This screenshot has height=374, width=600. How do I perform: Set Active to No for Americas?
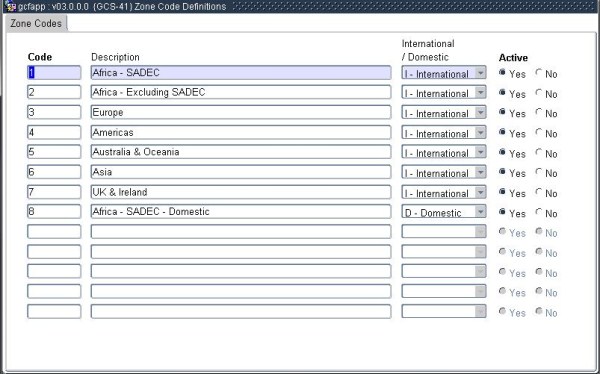click(x=539, y=132)
